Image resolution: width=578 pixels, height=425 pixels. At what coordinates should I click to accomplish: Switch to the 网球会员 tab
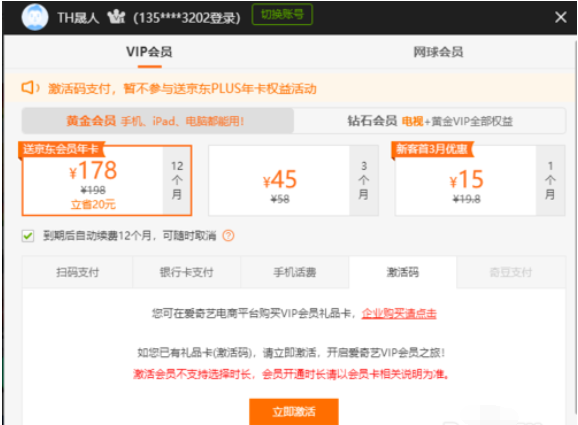point(438,52)
